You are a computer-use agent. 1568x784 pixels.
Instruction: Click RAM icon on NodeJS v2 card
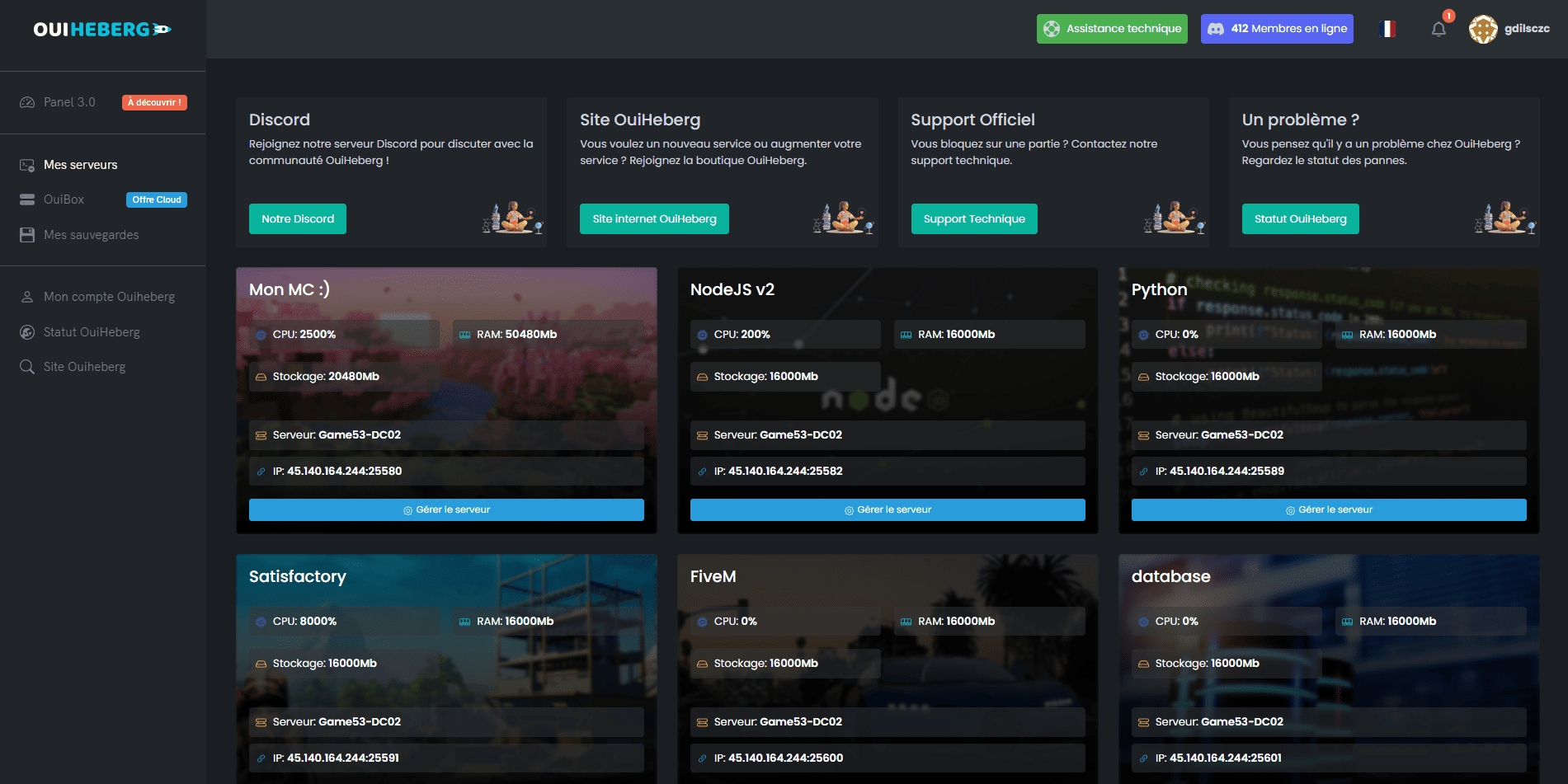click(906, 335)
